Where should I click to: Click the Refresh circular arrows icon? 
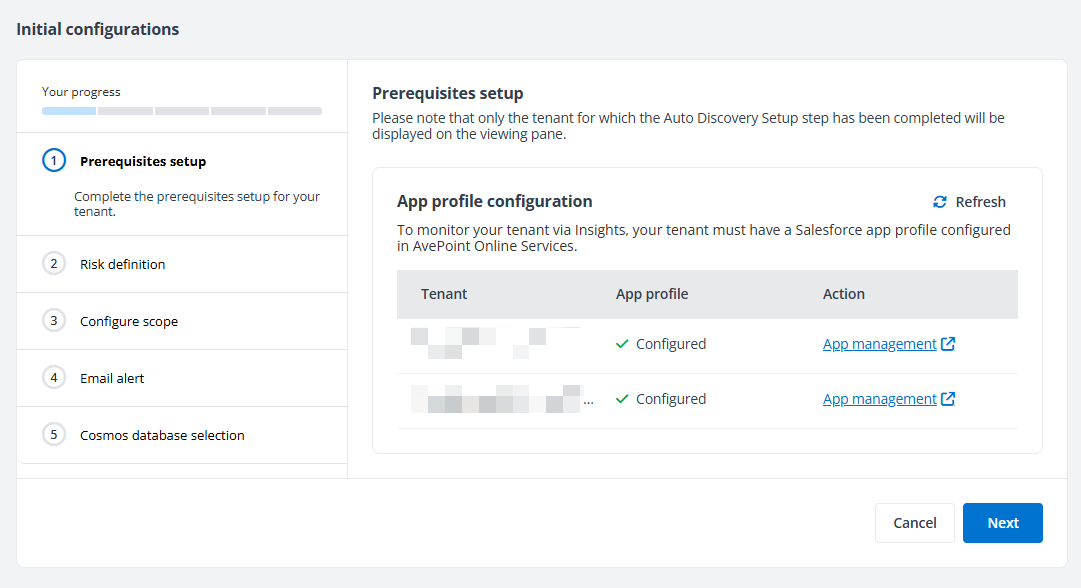[939, 202]
